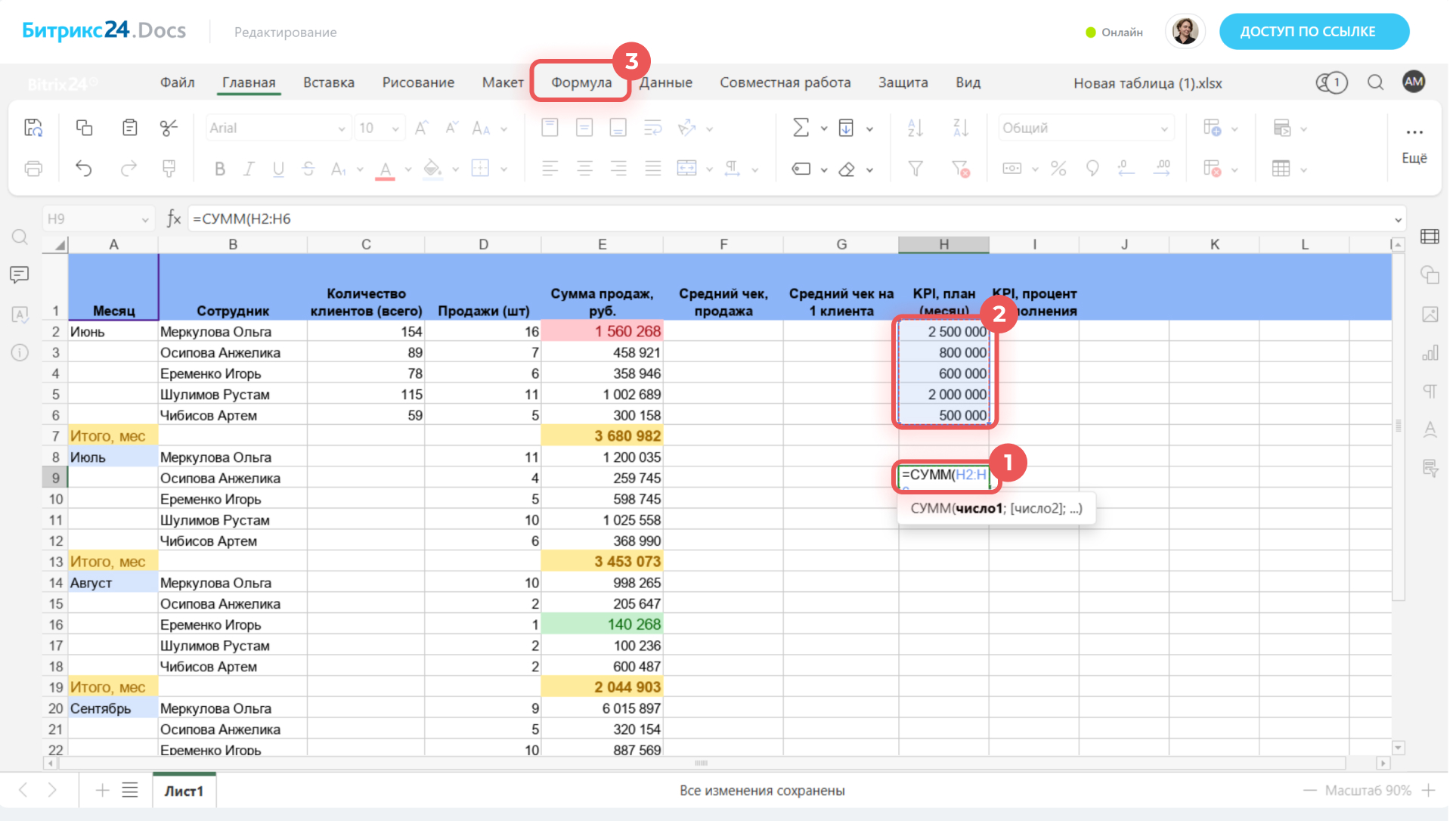This screenshot has height=821, width=1456.
Task: Click the undo arrow icon
Action: tap(84, 169)
